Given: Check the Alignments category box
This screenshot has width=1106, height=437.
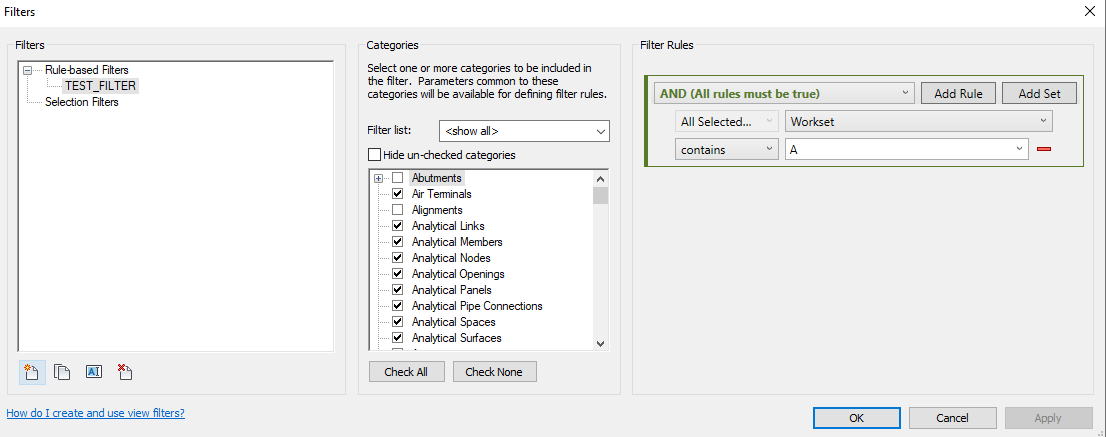Looking at the screenshot, I should (x=397, y=210).
